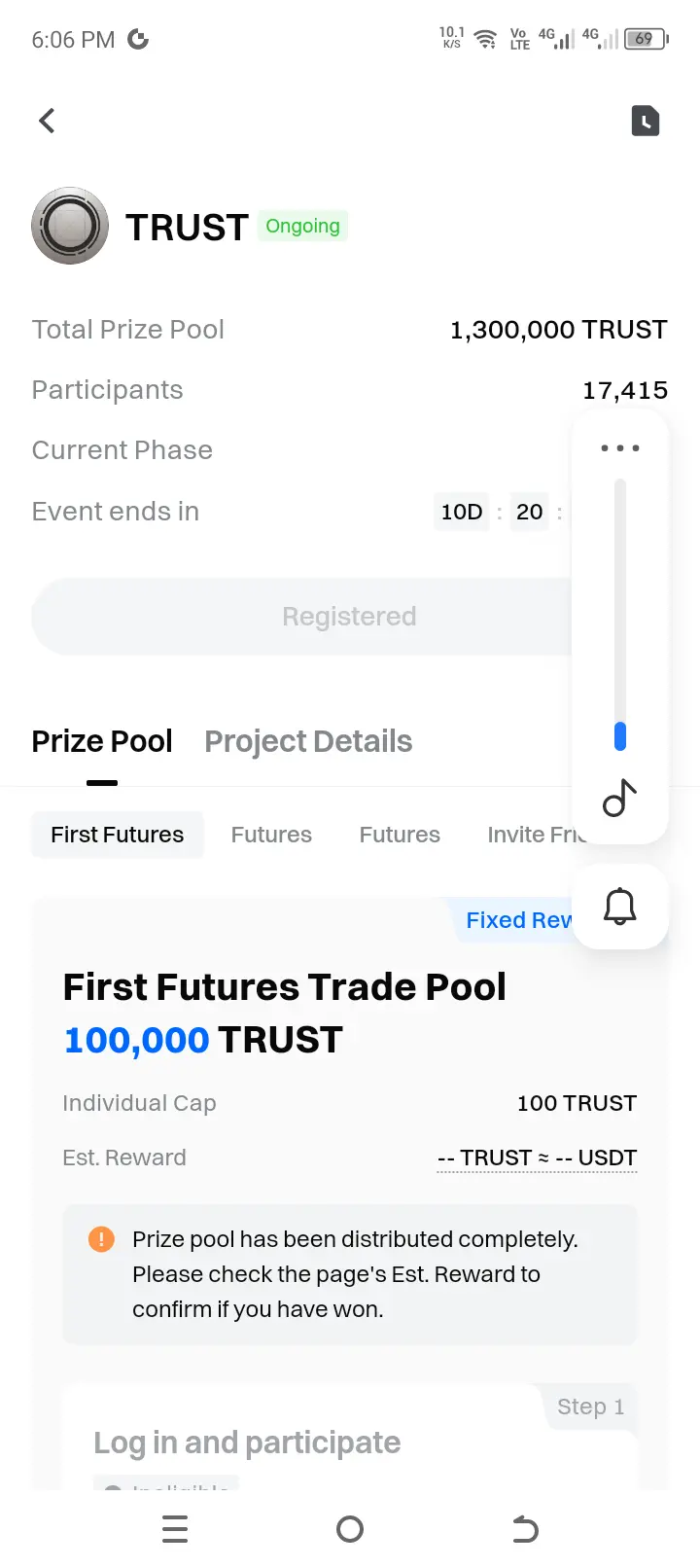Tap the Step 1 label
The width and height of the screenshot is (700, 1568).
tap(590, 1407)
